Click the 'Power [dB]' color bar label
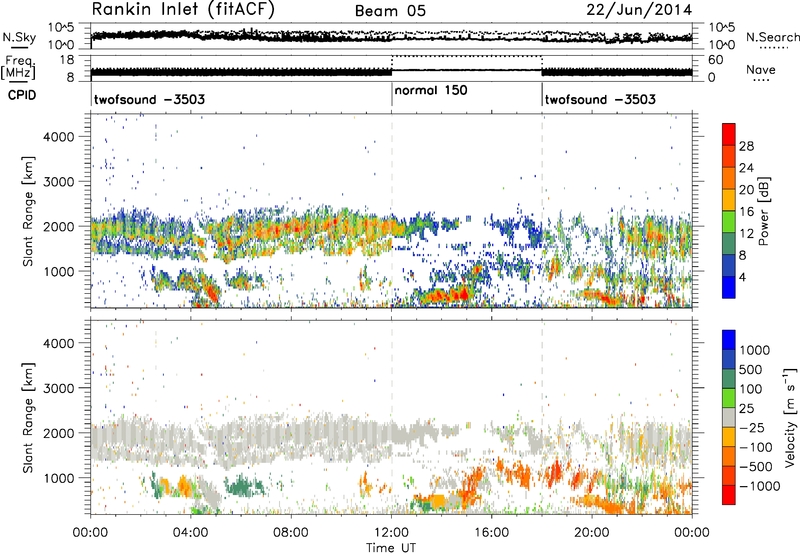 coord(763,211)
